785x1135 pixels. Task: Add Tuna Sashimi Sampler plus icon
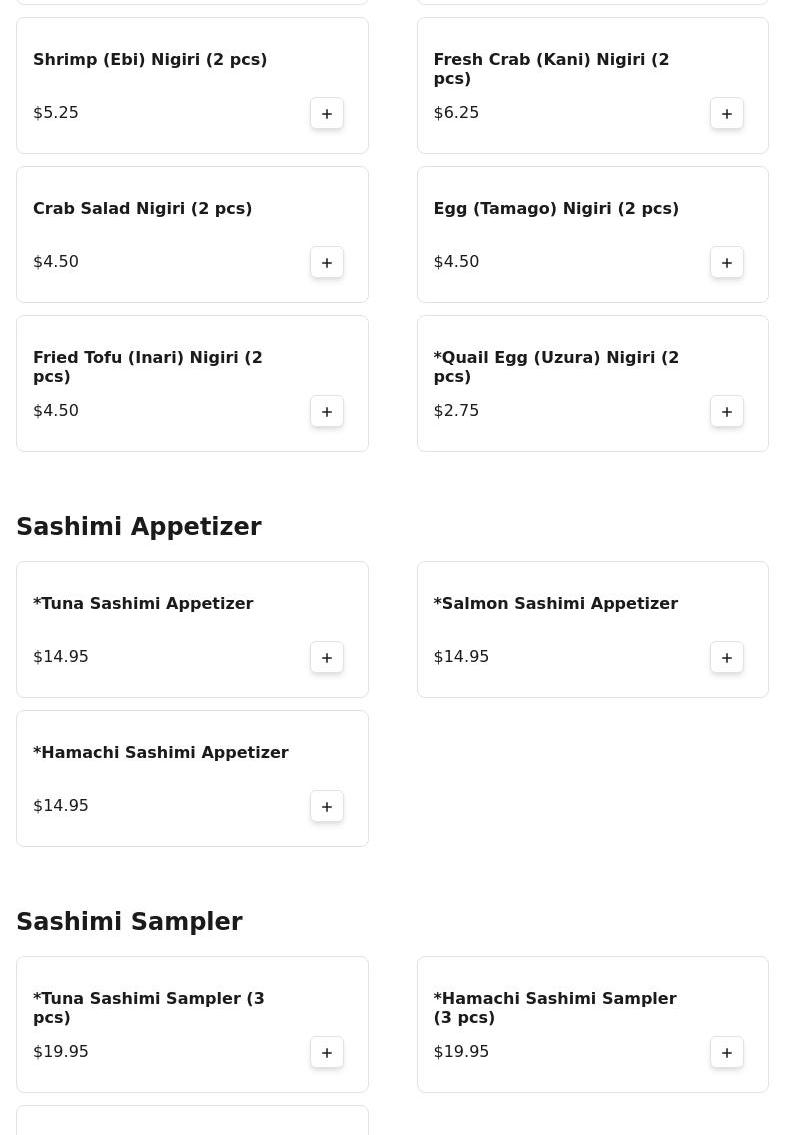[x=327, y=1053]
